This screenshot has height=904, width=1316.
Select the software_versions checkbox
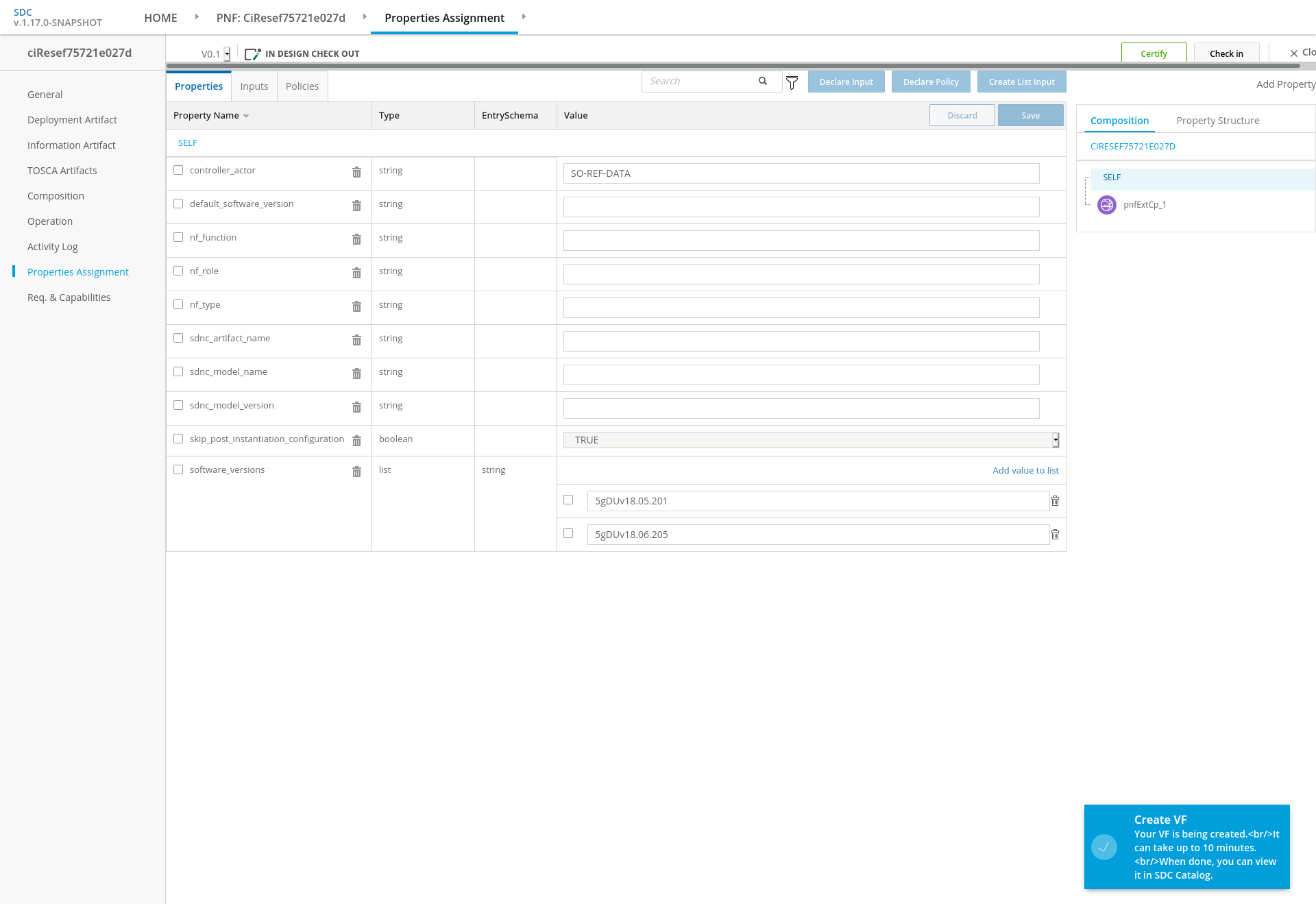click(178, 469)
